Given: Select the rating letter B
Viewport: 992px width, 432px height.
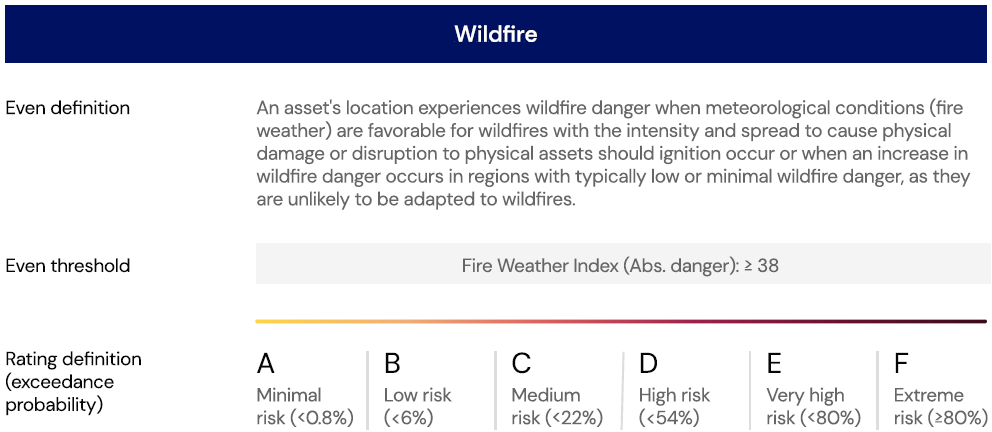Looking at the screenshot, I should (392, 364).
